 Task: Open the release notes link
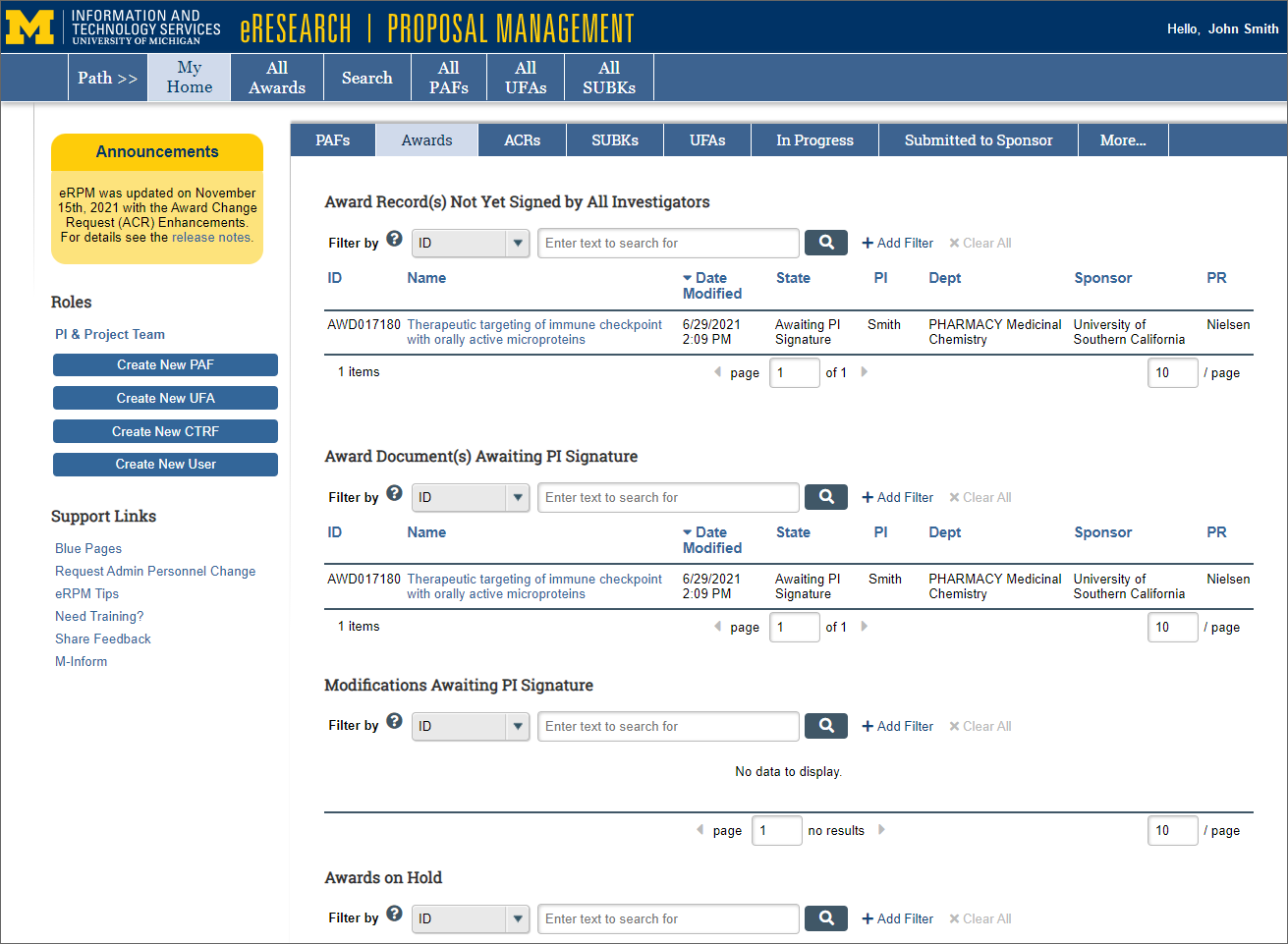pos(211,237)
